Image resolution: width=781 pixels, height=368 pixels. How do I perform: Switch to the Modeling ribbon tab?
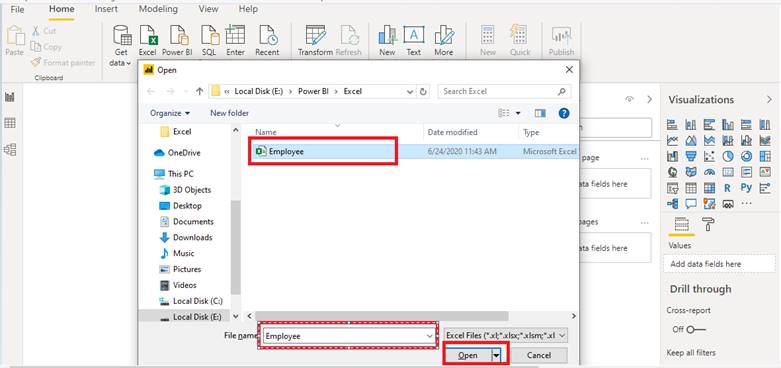(158, 9)
